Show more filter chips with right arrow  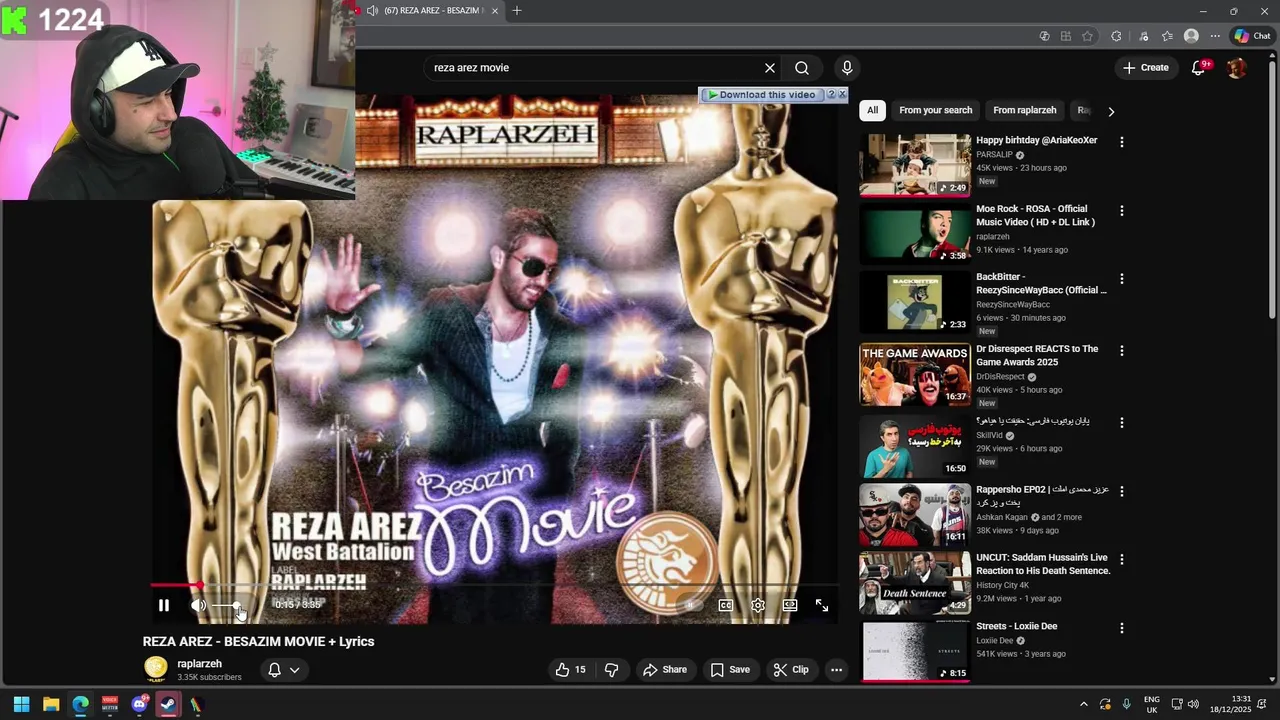(1111, 111)
